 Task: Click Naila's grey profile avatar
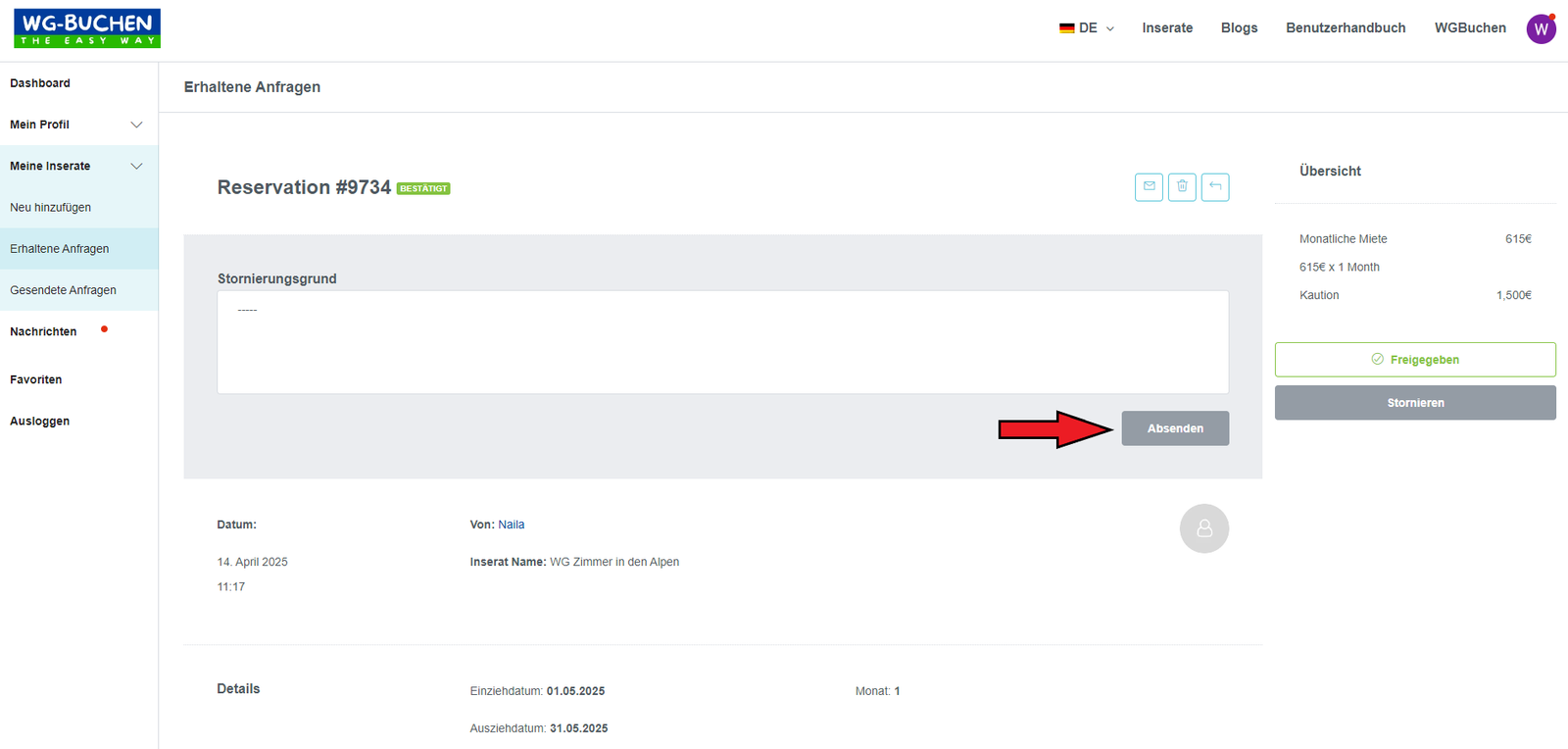pos(1204,528)
